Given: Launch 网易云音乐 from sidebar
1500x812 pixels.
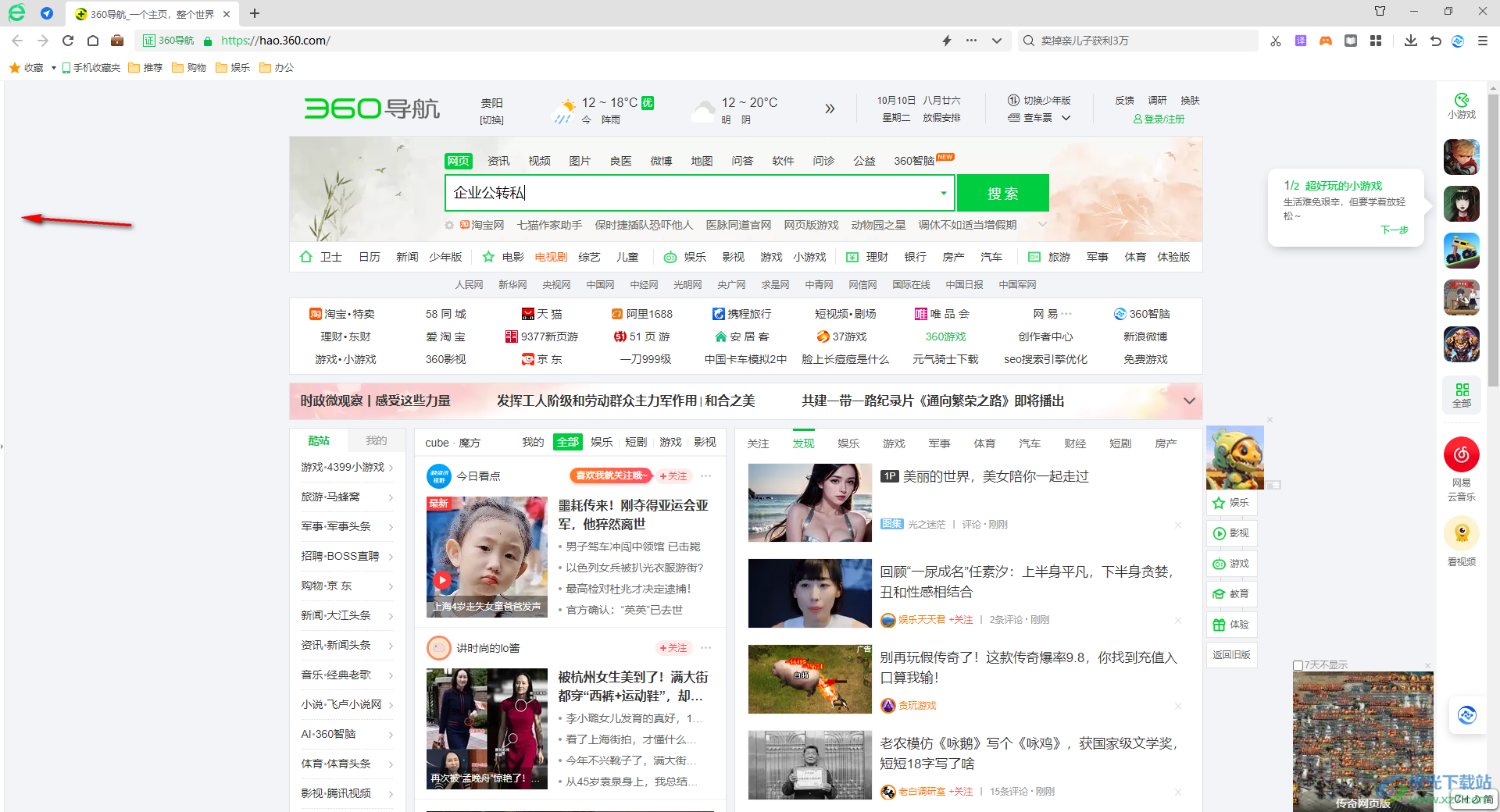Looking at the screenshot, I should (x=1462, y=469).
